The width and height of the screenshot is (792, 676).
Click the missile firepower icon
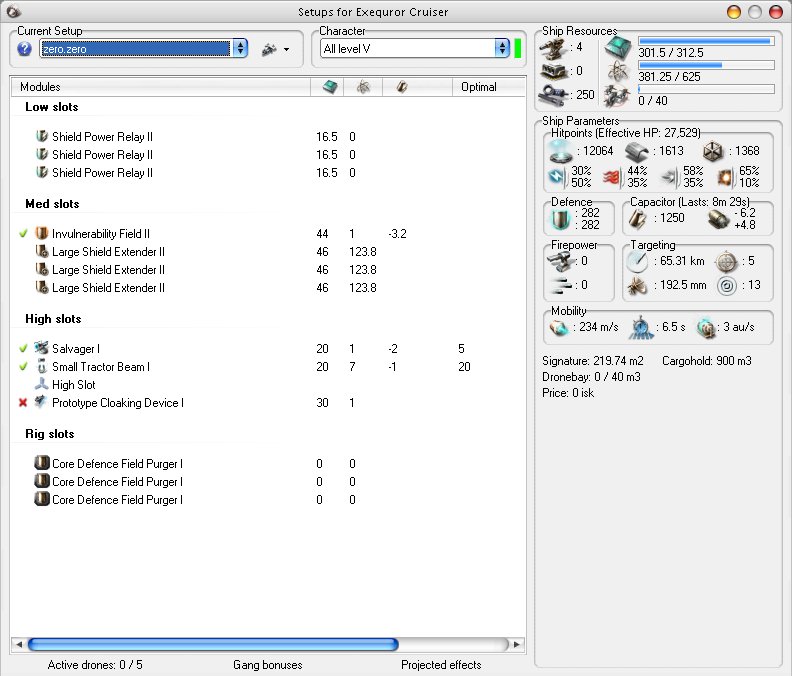[x=561, y=285]
